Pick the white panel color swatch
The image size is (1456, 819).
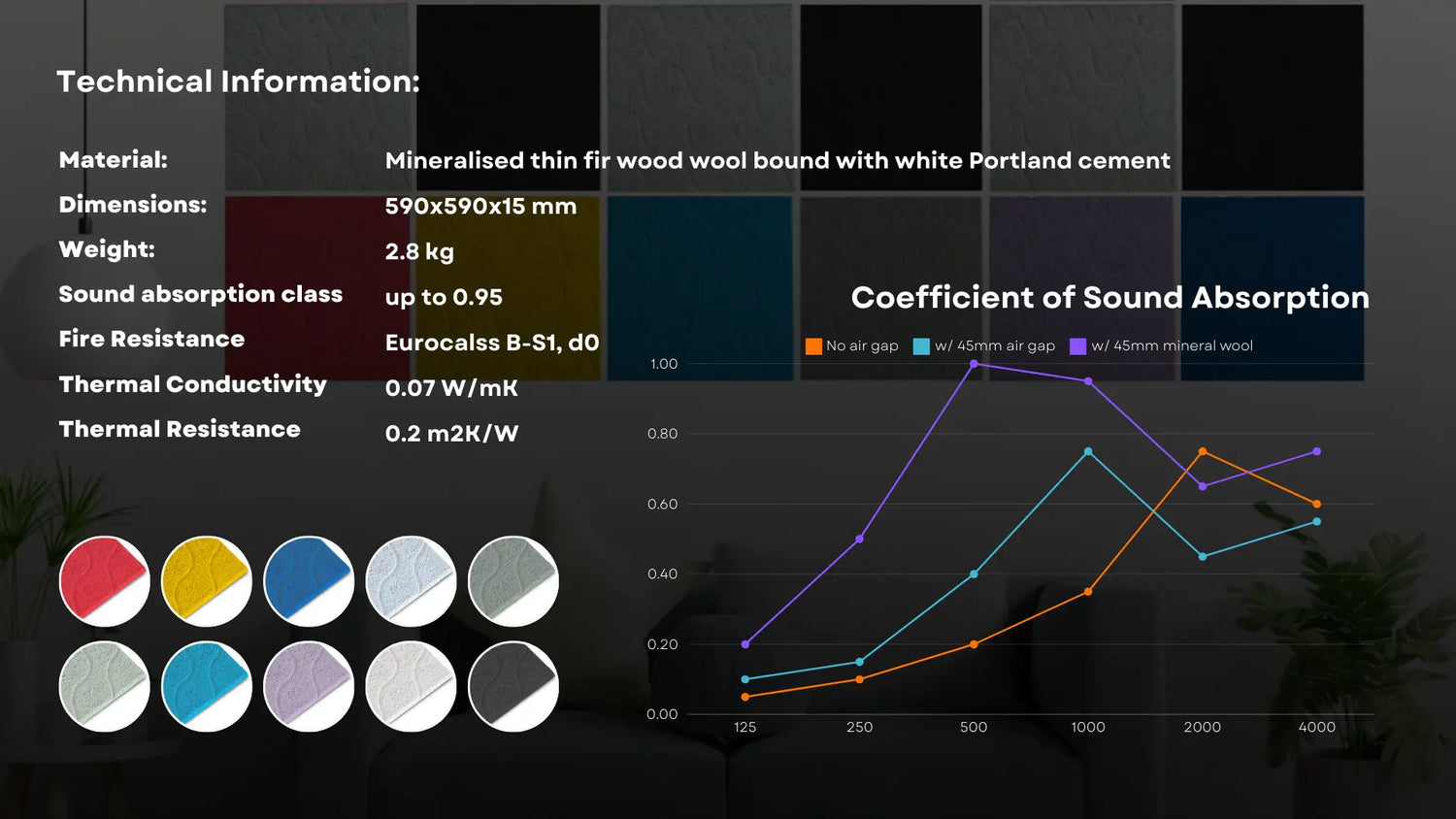point(410,686)
